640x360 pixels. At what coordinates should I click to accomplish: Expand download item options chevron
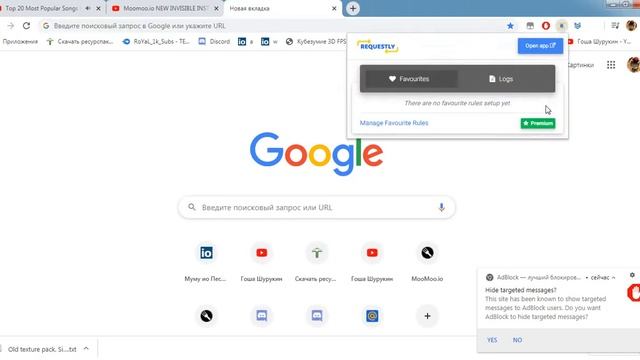click(86, 349)
